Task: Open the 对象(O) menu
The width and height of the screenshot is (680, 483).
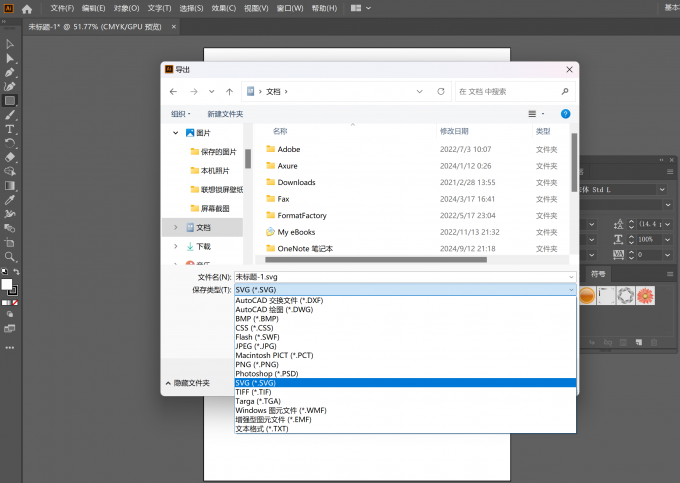Action: pyautogui.click(x=127, y=8)
